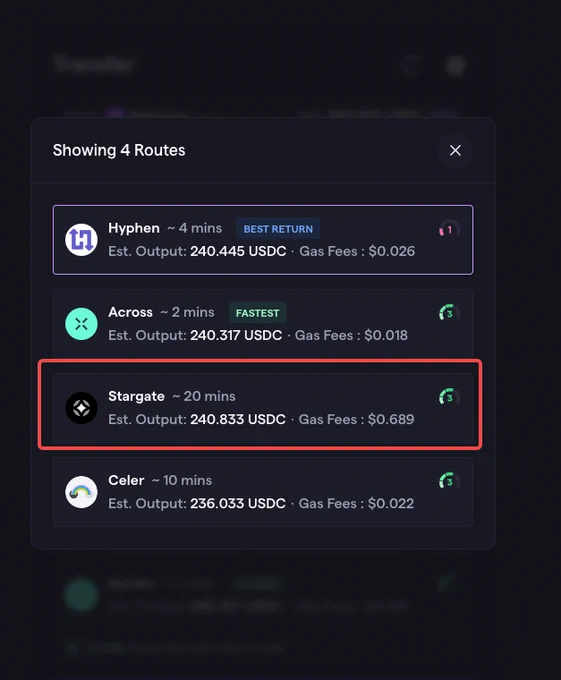This screenshot has width=561, height=680.
Task: Click the Stargate route's step gauge showing 3
Action: [x=449, y=397]
